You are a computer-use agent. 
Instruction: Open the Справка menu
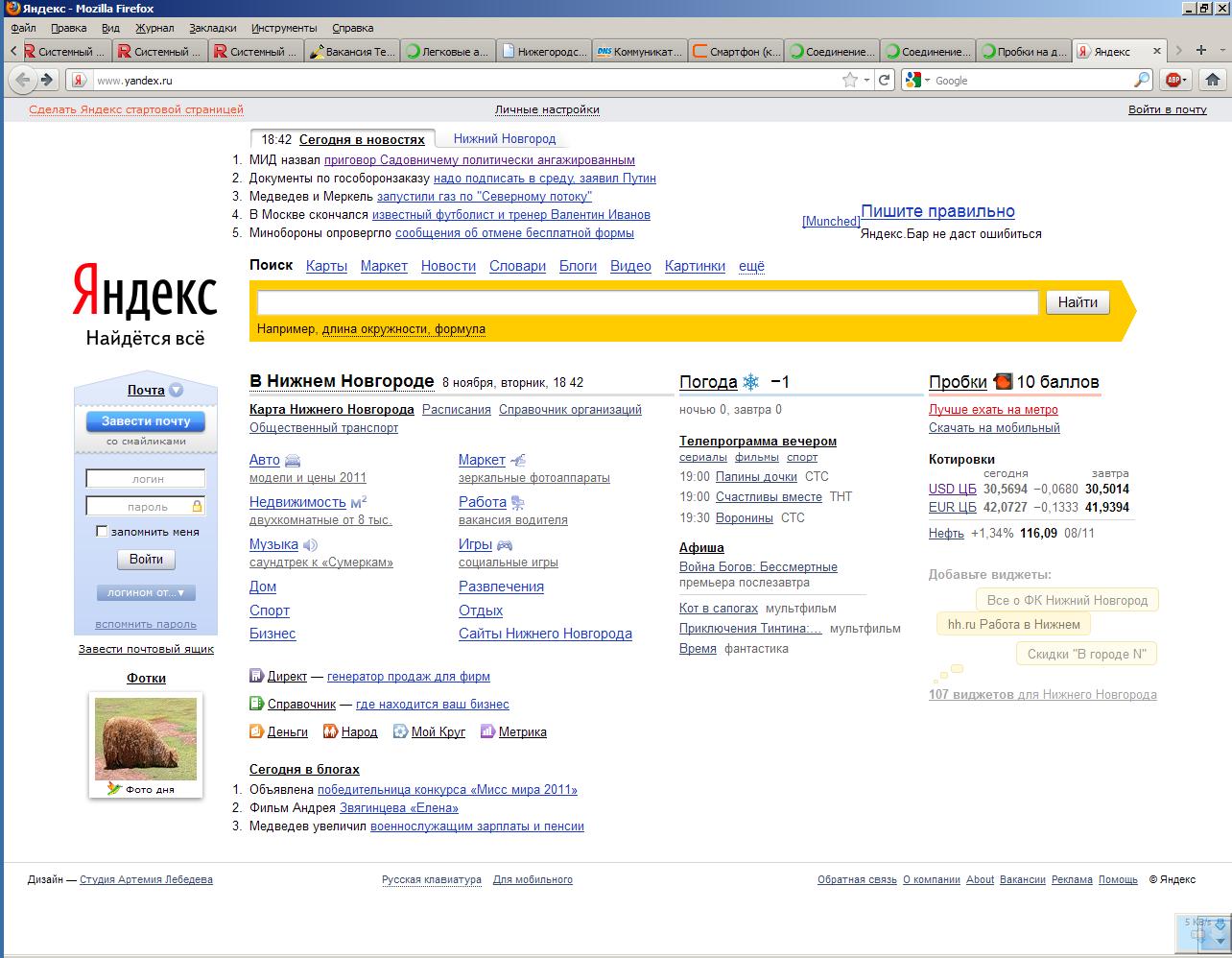[x=352, y=28]
